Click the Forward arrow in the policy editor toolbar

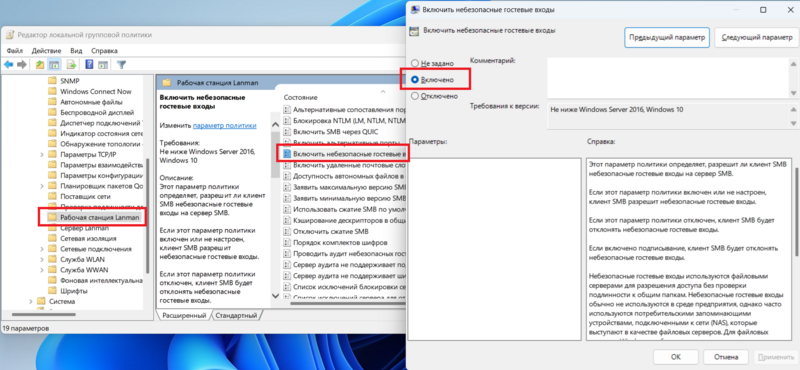click(21, 65)
